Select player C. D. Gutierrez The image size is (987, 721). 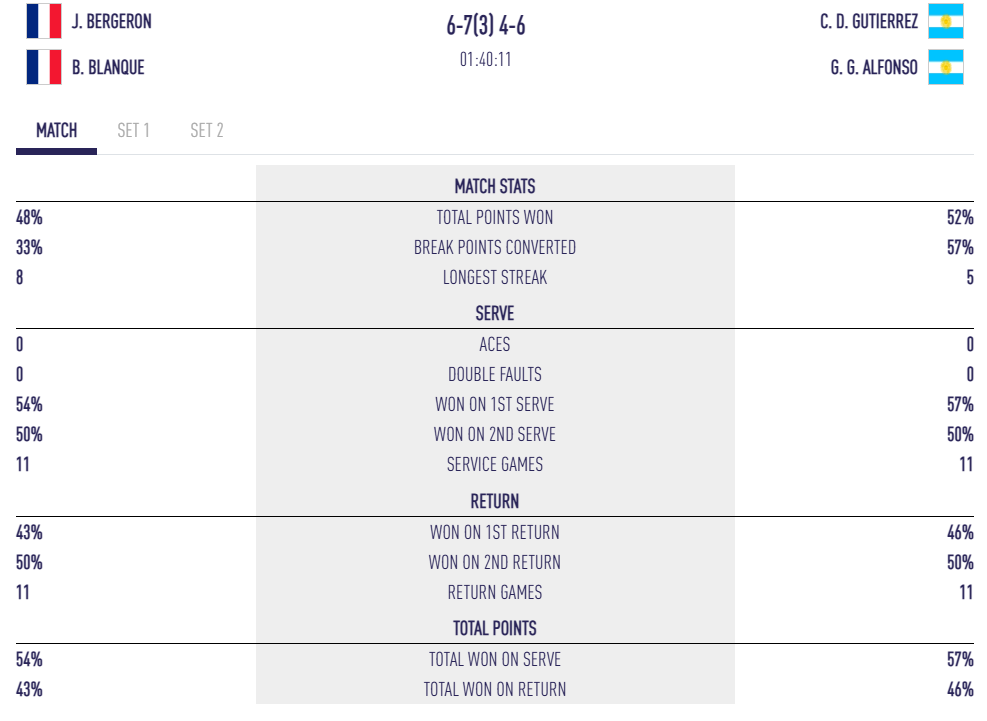click(869, 21)
